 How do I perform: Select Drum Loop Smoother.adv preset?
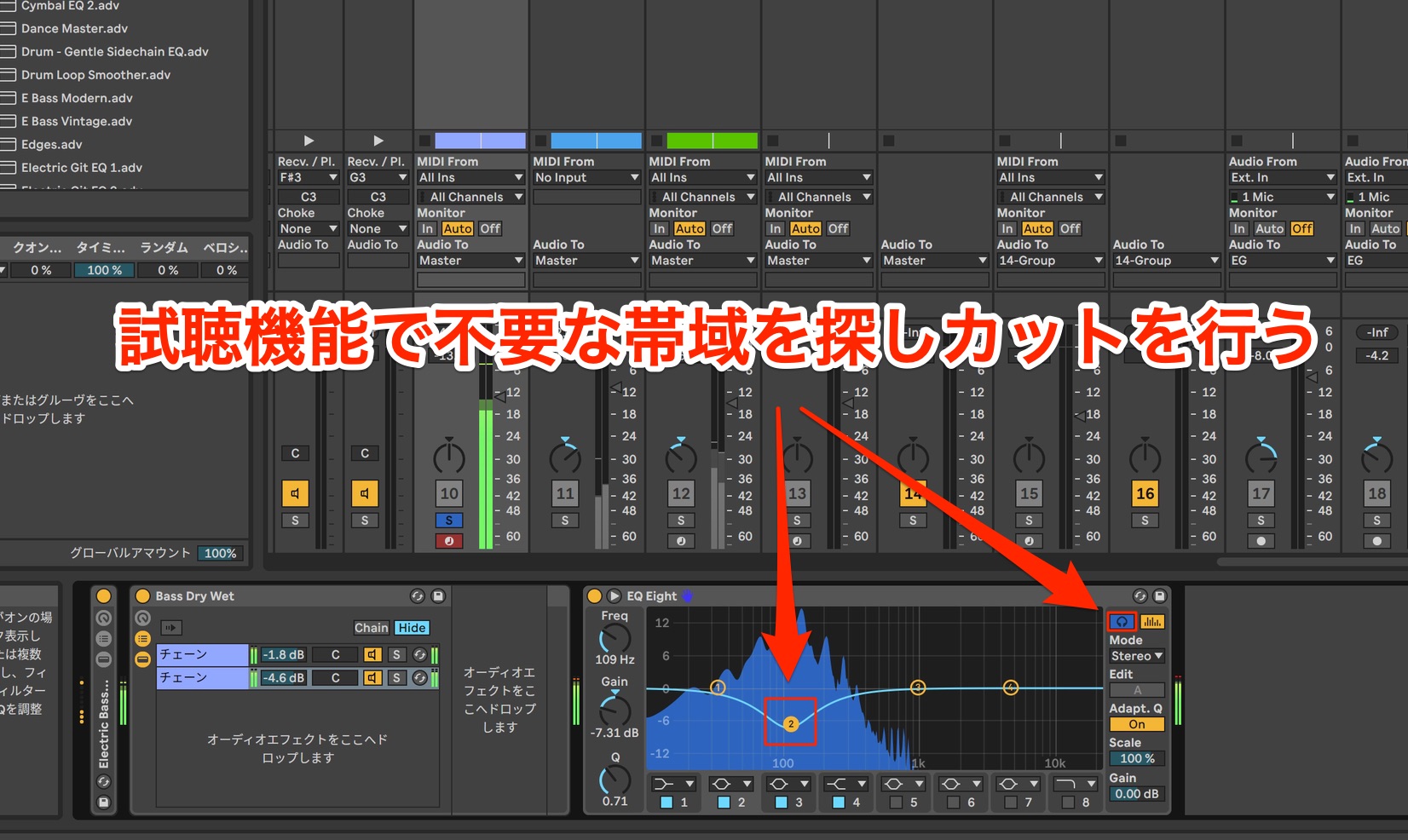click(x=95, y=75)
